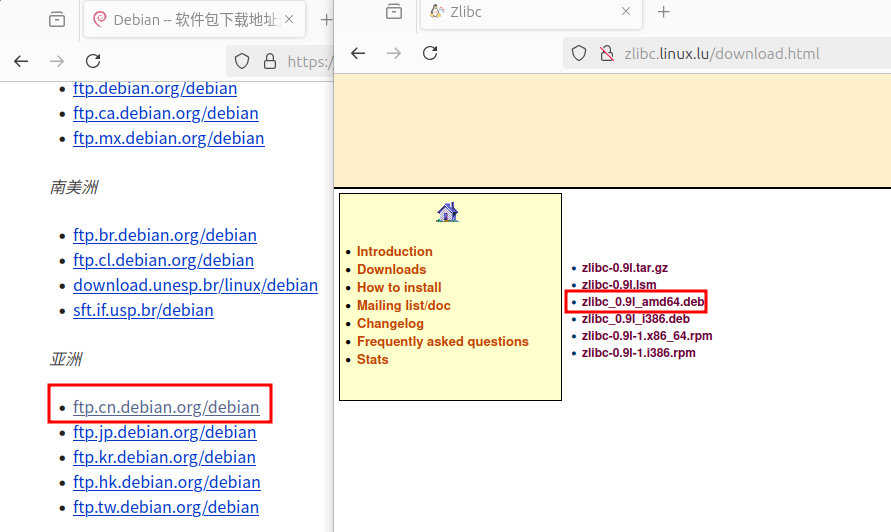Close the Debian tab

point(289,19)
